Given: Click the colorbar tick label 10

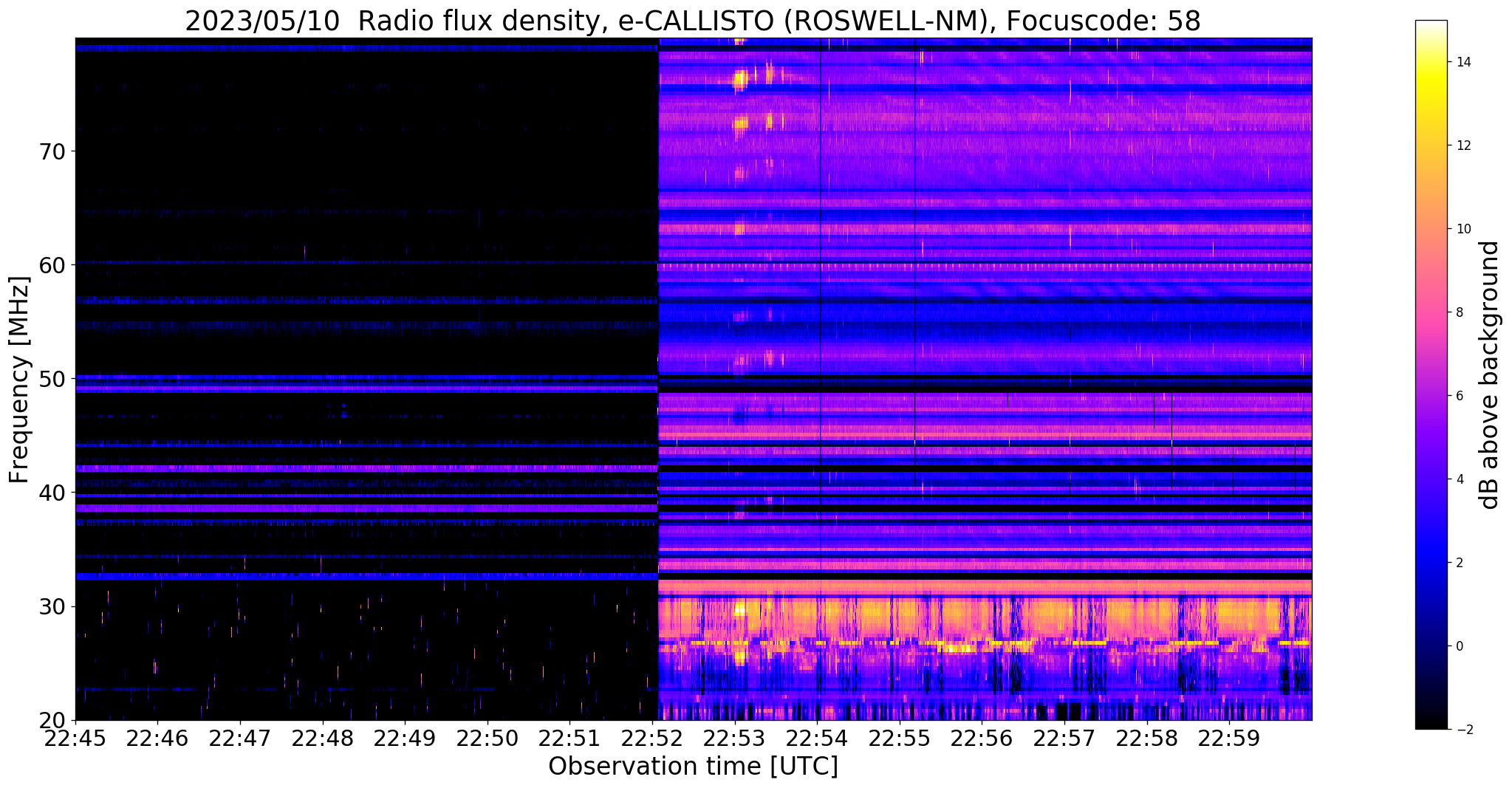Looking at the screenshot, I should pos(1463,229).
